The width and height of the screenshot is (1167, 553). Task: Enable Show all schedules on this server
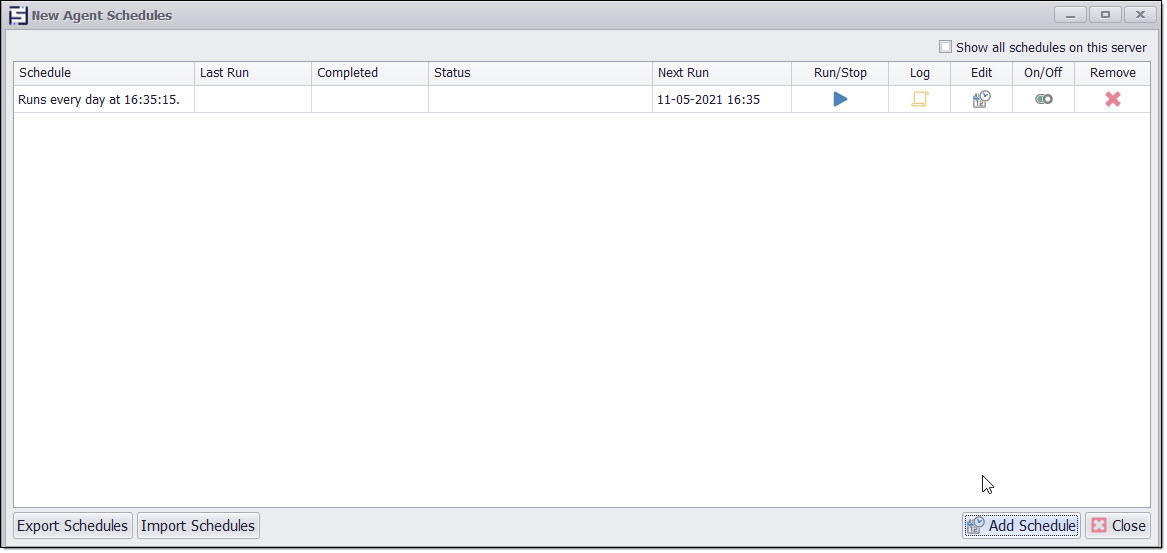coord(945,47)
